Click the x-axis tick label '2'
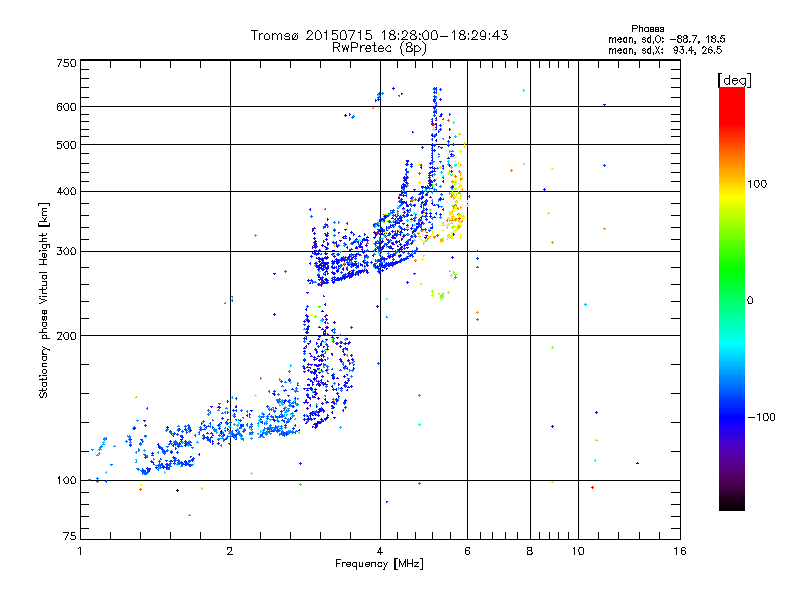800x600 pixels. click(x=230, y=551)
